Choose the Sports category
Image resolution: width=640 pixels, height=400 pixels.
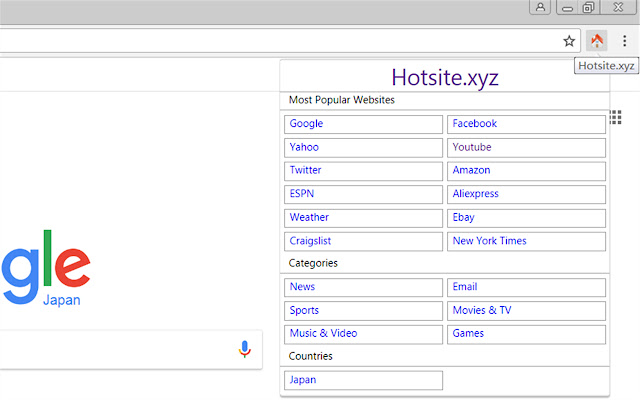(363, 311)
